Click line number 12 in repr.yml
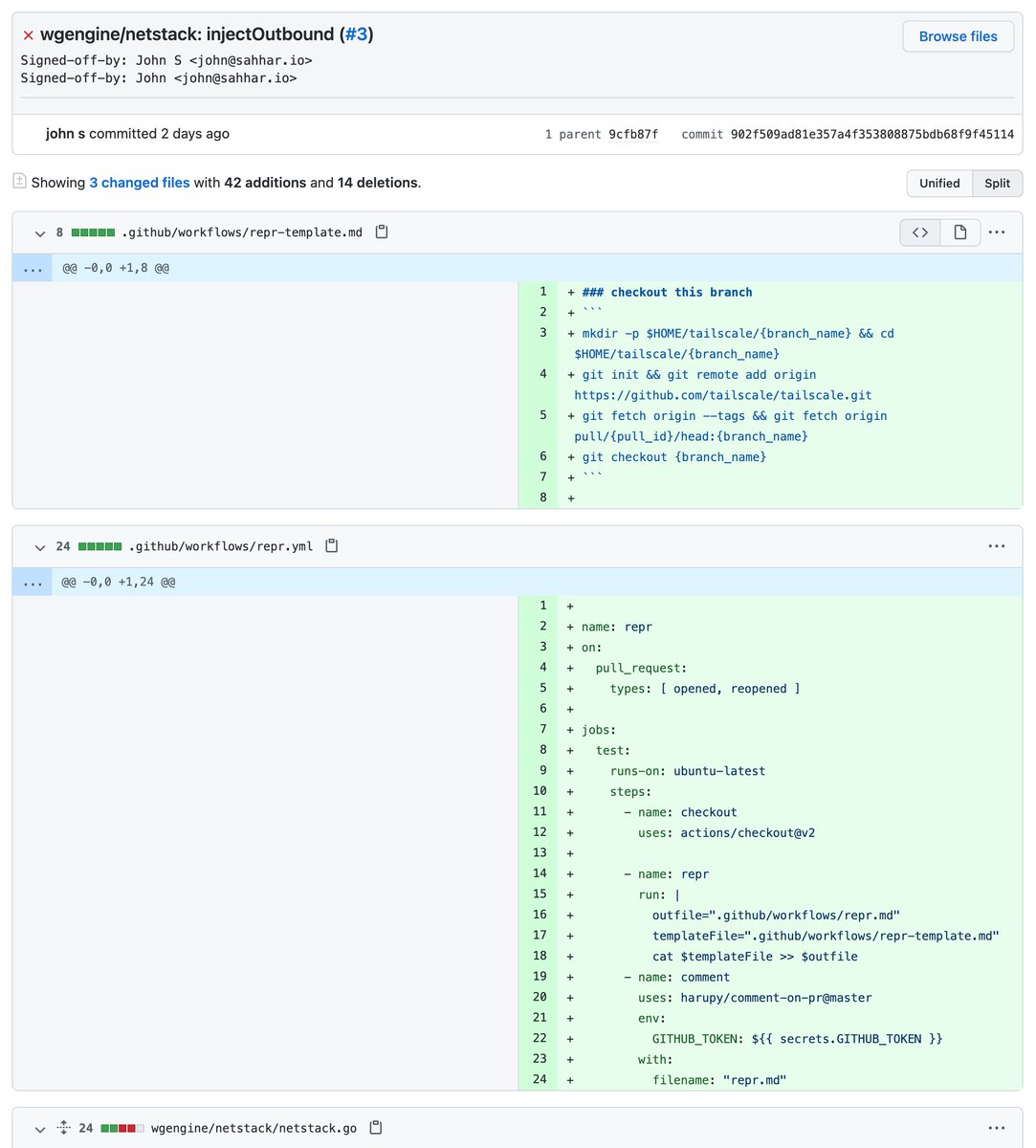The image size is (1036, 1148). (540, 832)
